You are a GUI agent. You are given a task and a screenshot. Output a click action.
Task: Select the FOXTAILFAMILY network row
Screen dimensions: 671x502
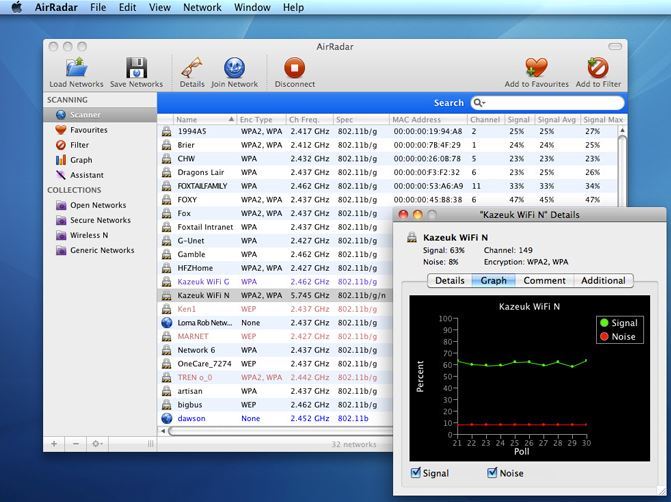(x=388, y=186)
